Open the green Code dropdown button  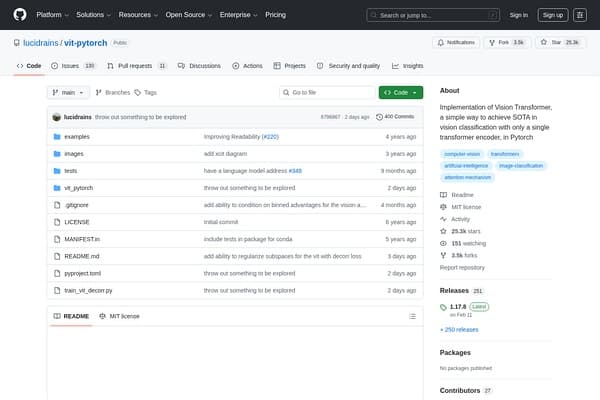[x=401, y=93]
